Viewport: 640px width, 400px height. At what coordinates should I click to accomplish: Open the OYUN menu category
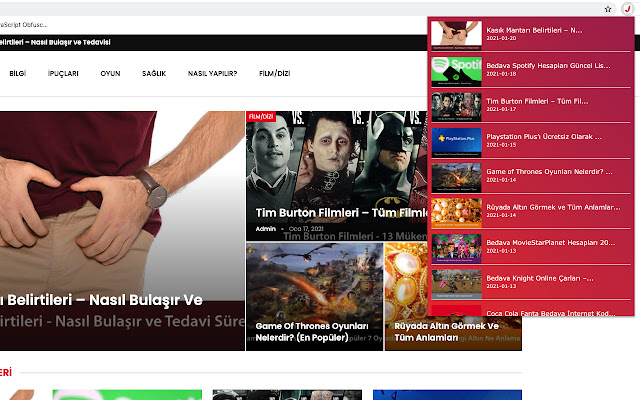[x=110, y=73]
